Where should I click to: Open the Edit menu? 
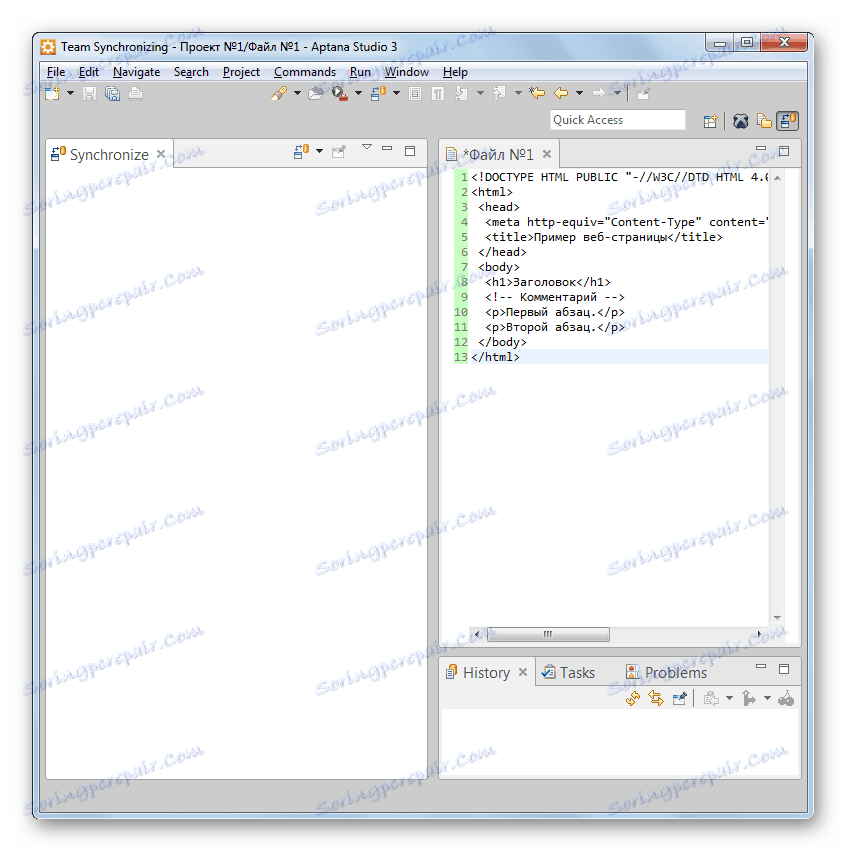tap(89, 72)
